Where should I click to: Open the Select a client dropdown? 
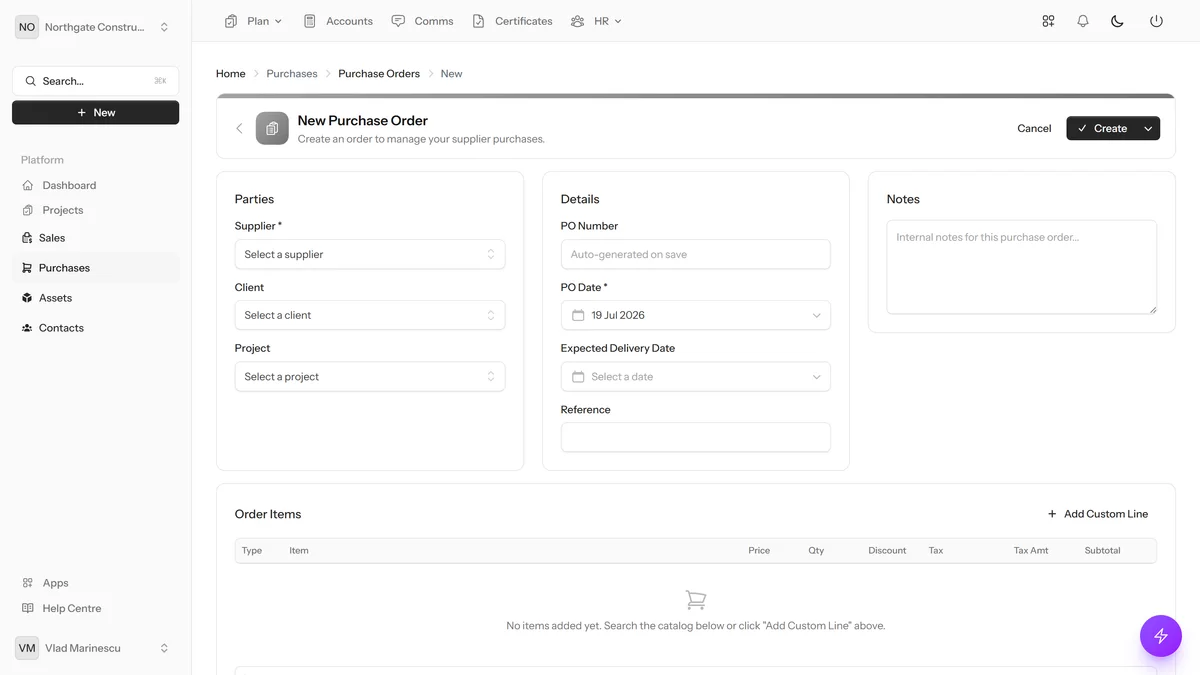tap(370, 315)
